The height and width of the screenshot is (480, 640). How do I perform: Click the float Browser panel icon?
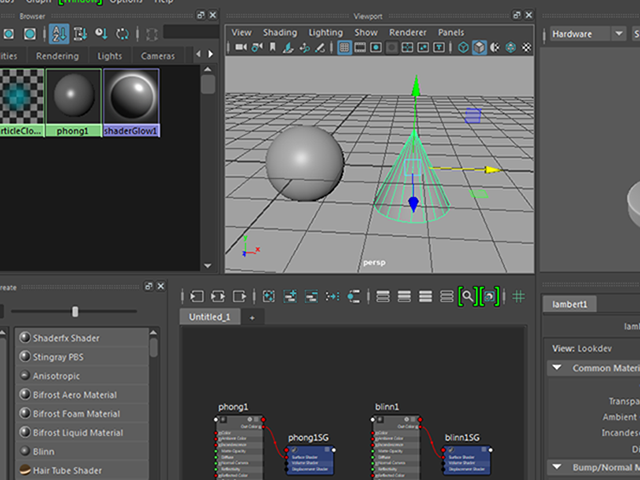(200, 15)
